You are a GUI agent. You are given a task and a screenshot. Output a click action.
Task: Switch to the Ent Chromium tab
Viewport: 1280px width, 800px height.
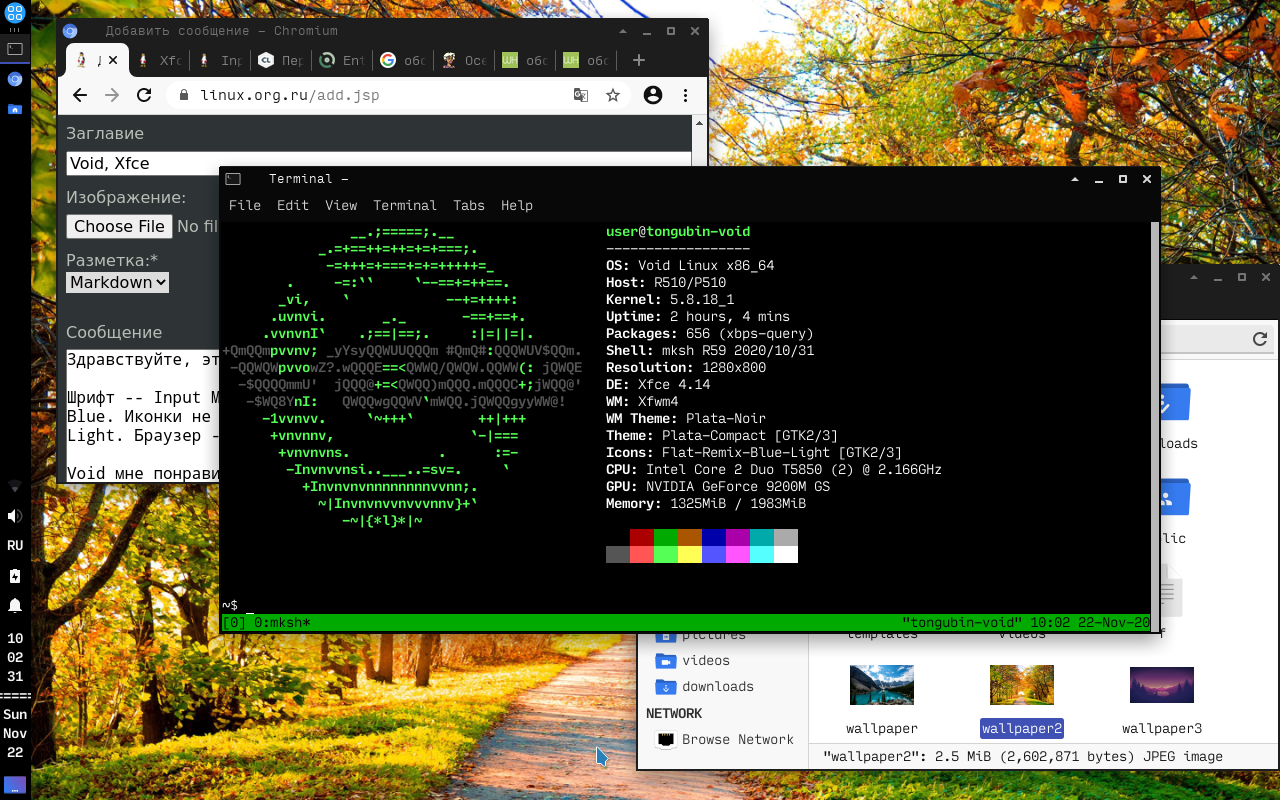[341, 60]
